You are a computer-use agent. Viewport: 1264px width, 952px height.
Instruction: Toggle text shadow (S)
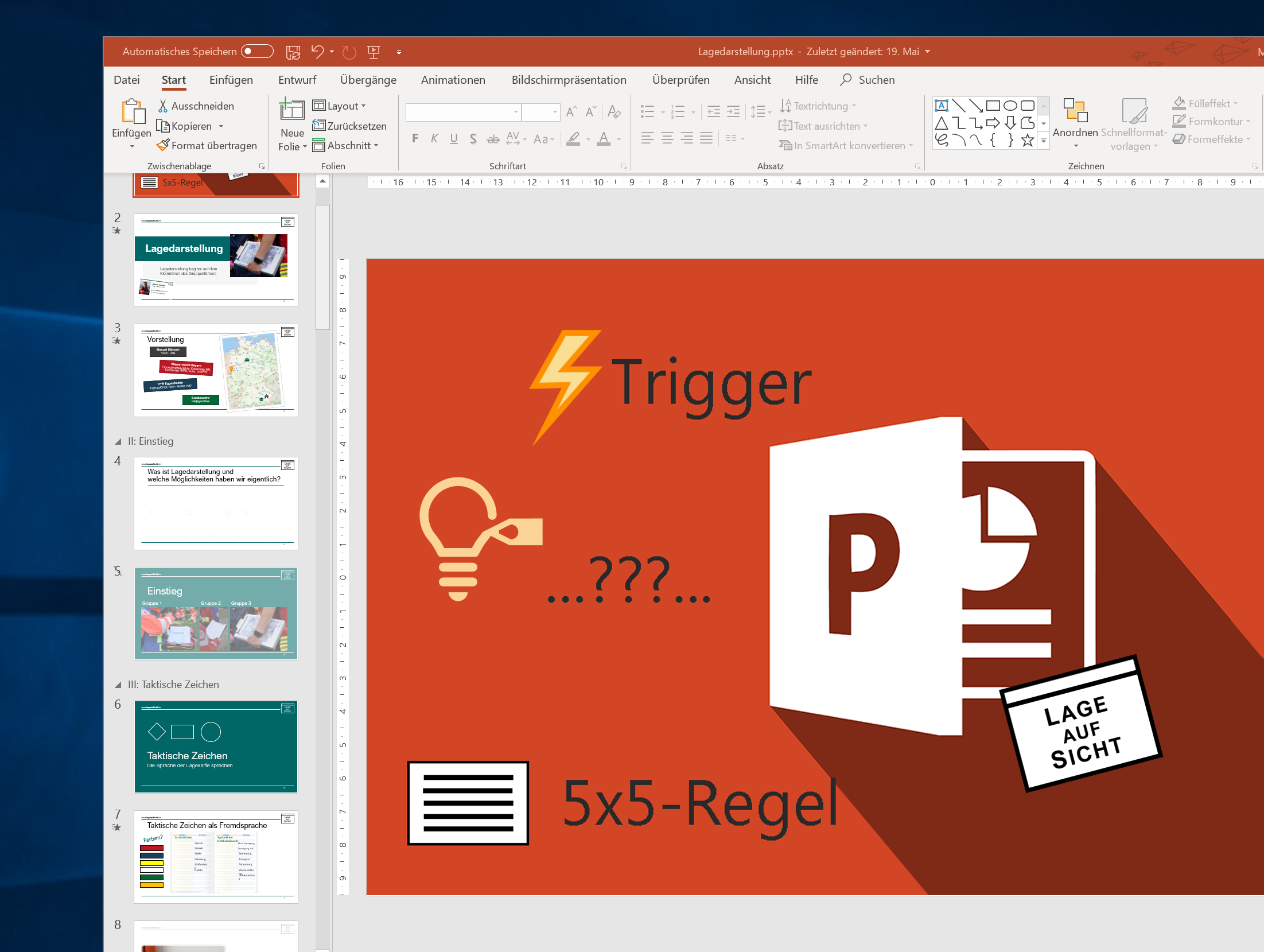473,139
